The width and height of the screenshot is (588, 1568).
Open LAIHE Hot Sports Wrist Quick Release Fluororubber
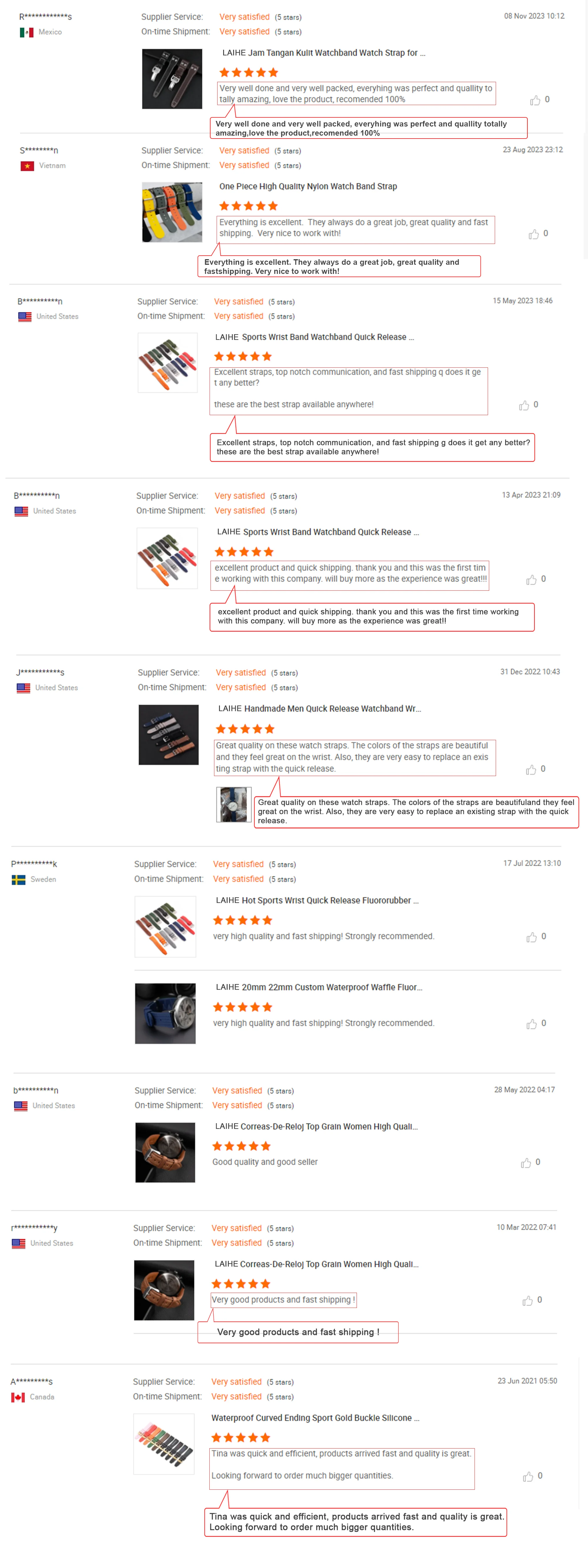317,900
